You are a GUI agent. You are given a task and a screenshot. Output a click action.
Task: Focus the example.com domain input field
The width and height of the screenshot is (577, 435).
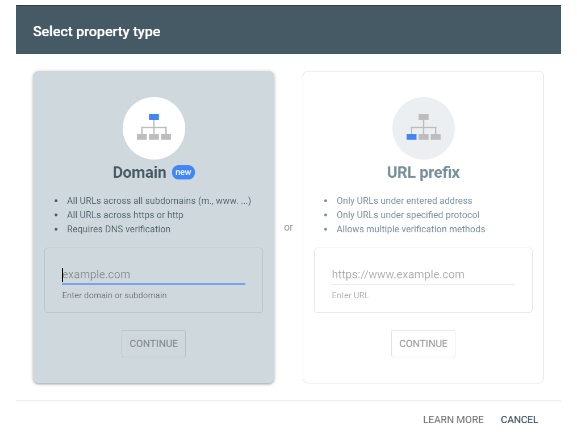tap(153, 275)
